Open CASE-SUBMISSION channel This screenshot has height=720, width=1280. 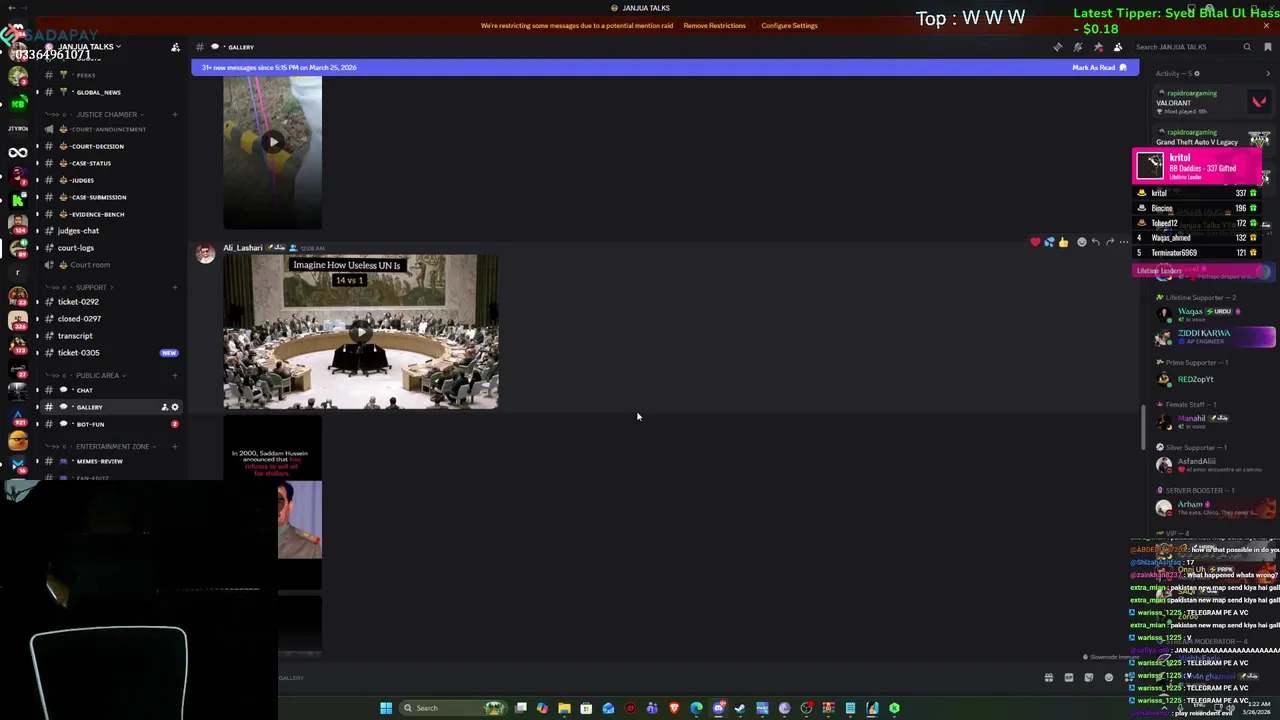tap(110, 197)
